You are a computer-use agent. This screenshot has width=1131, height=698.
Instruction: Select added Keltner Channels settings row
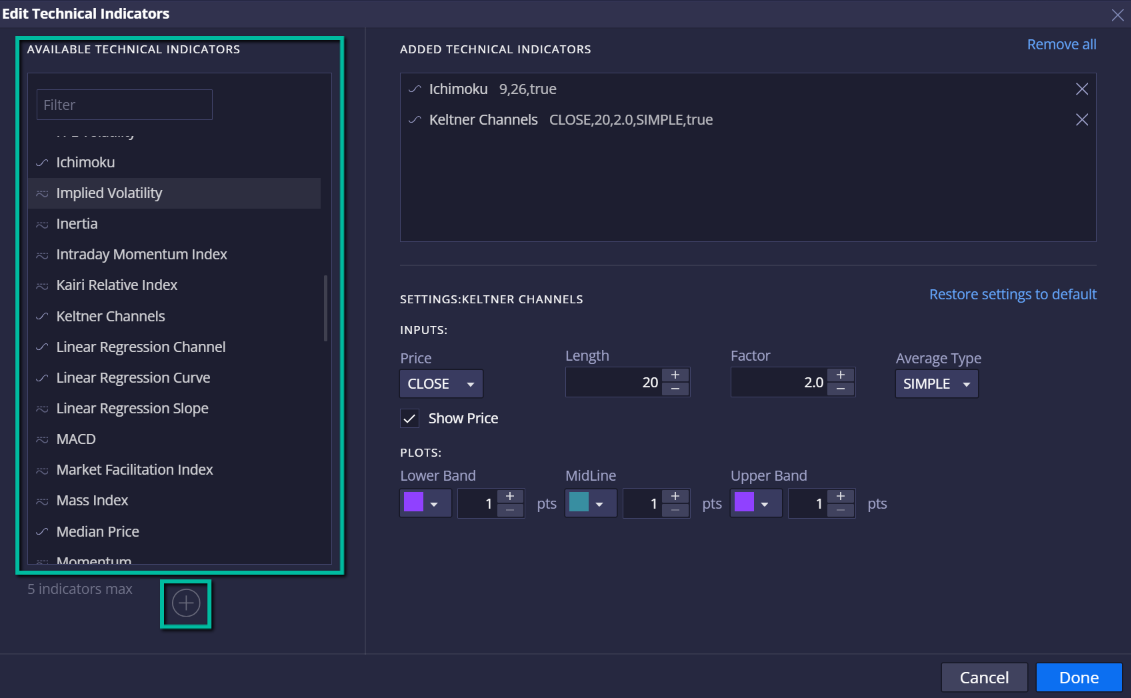[x=748, y=120]
